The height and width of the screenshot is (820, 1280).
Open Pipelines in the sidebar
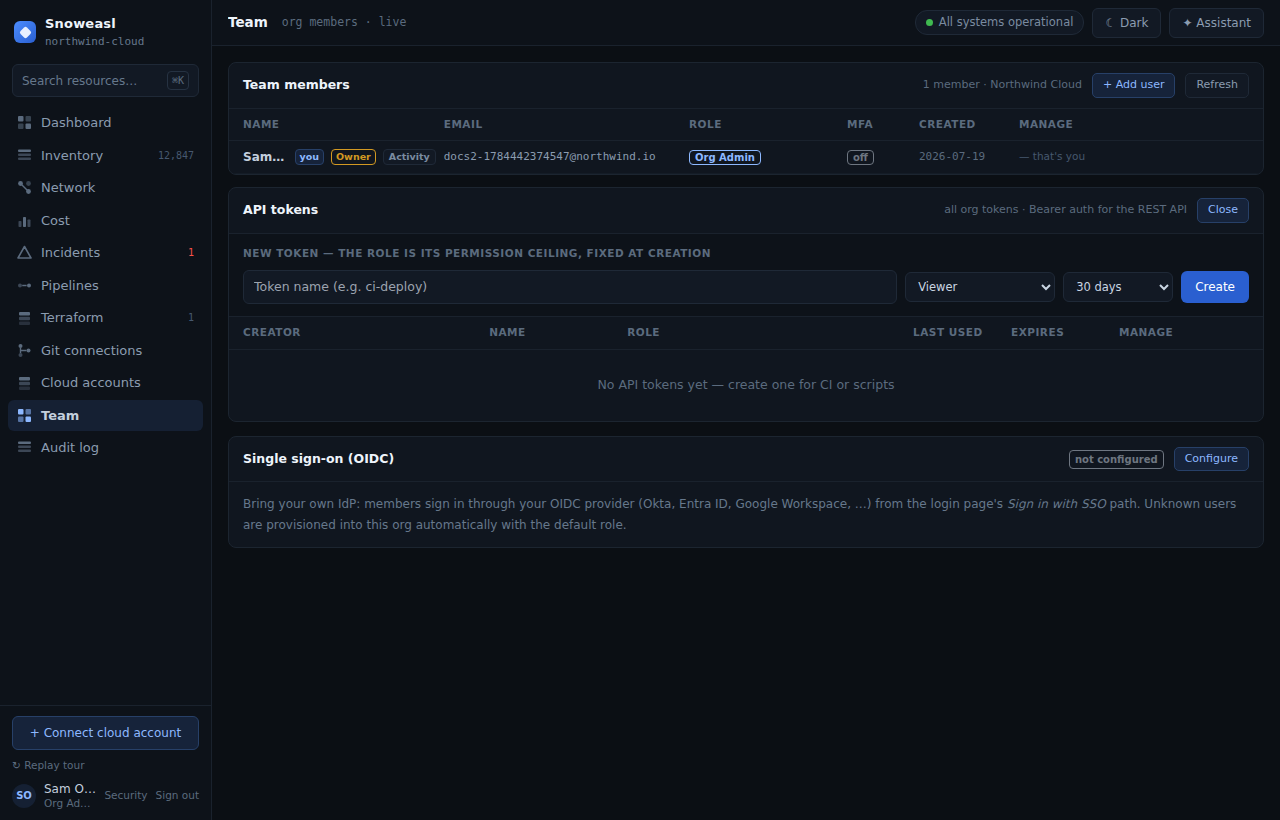tap(105, 285)
